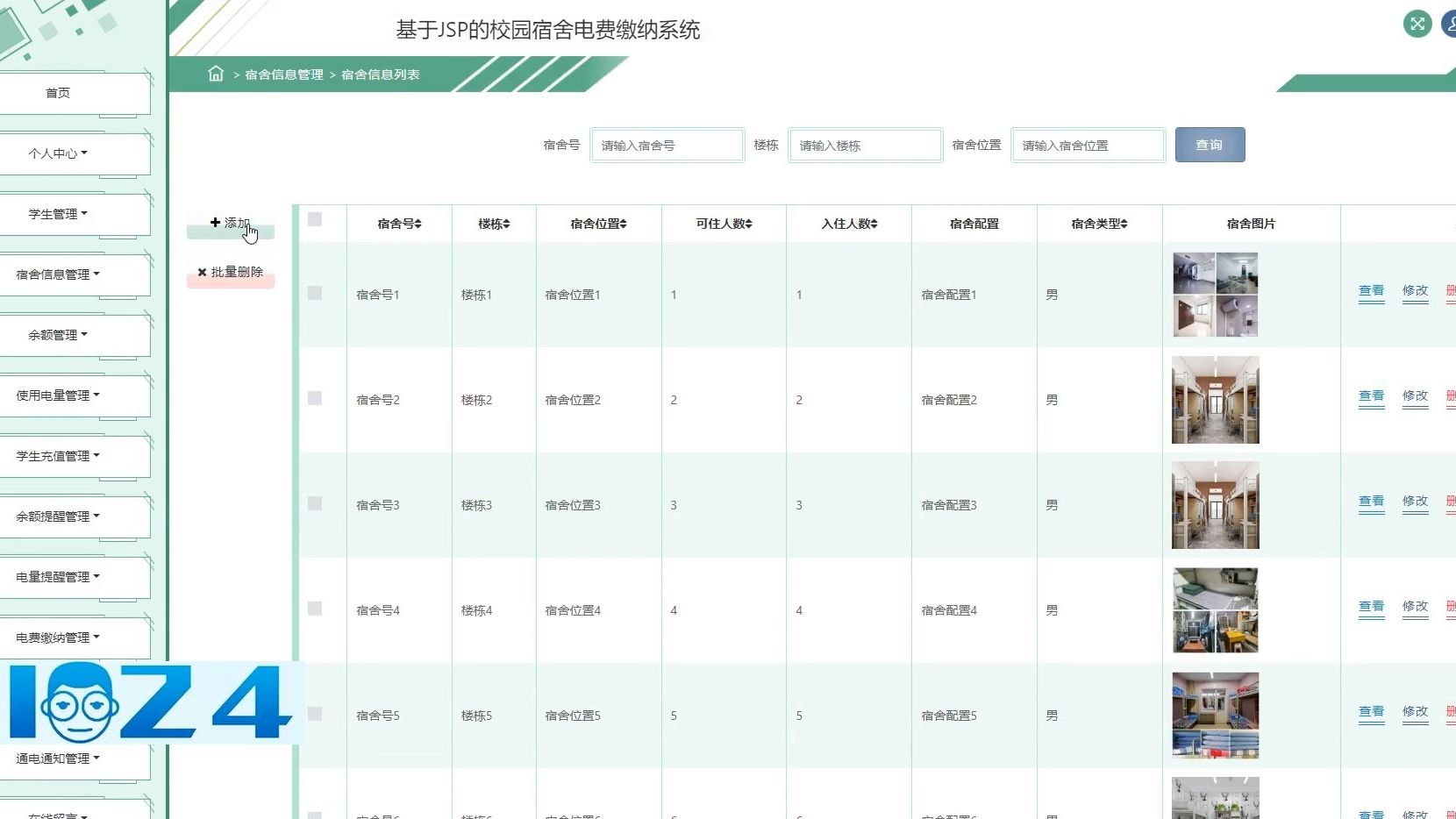The height and width of the screenshot is (819, 1456).
Task: Check the box for 宿舍号1 row
Action: click(315, 293)
